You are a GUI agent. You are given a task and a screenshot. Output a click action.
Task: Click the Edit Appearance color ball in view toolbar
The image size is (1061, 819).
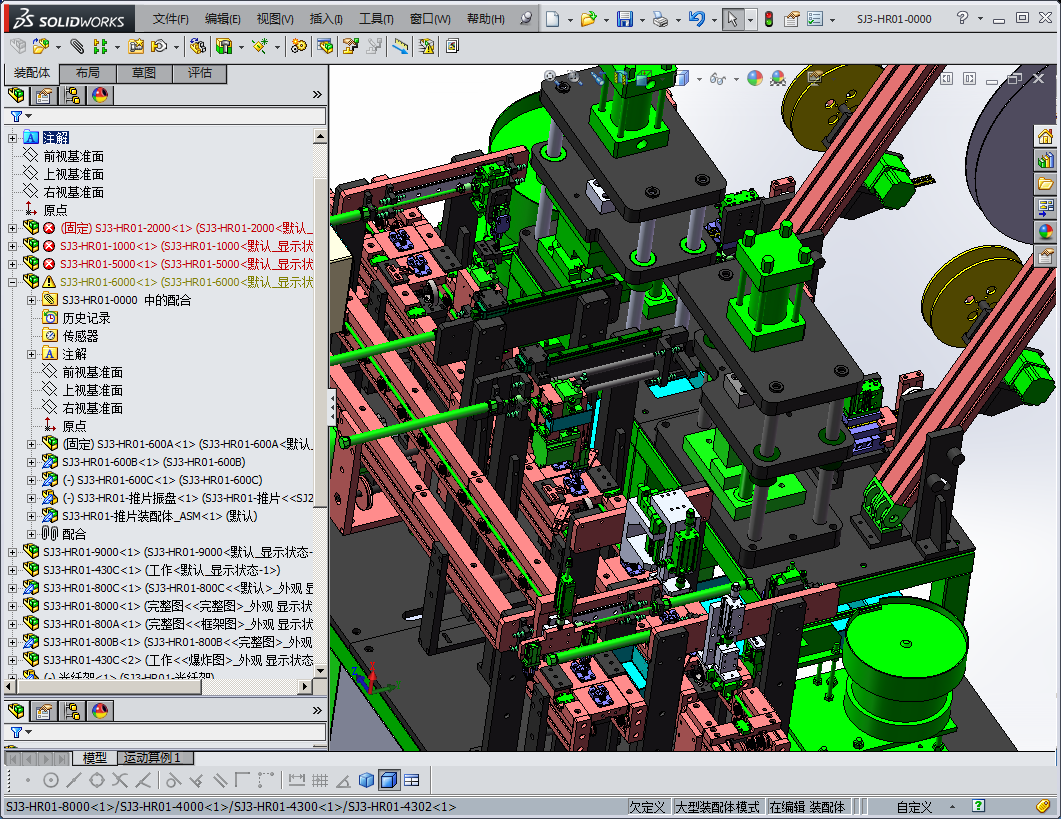(755, 78)
